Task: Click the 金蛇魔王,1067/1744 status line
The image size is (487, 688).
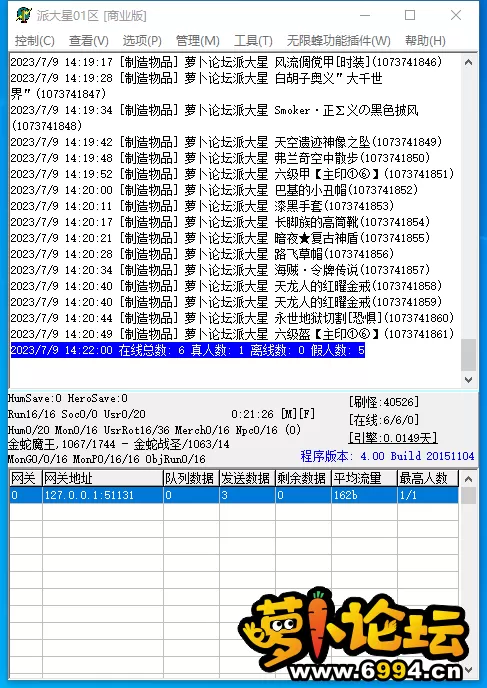Action: click(118, 444)
